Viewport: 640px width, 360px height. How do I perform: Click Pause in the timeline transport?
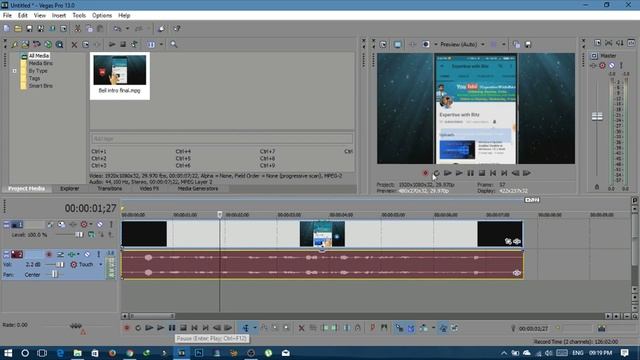[172, 328]
